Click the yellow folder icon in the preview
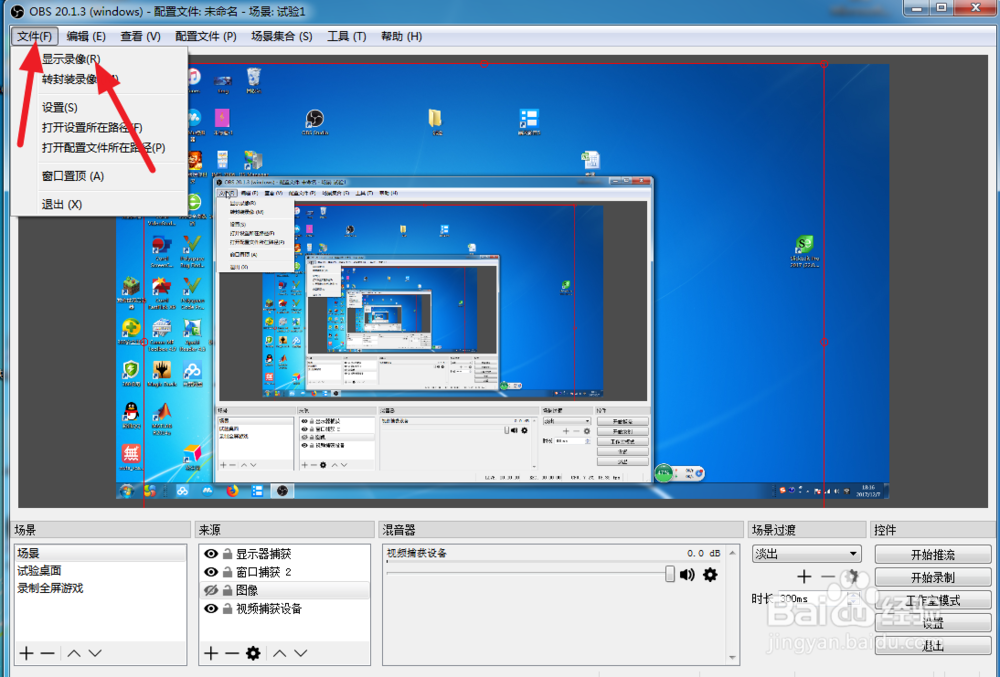Image resolution: width=1000 pixels, height=677 pixels. point(436,120)
